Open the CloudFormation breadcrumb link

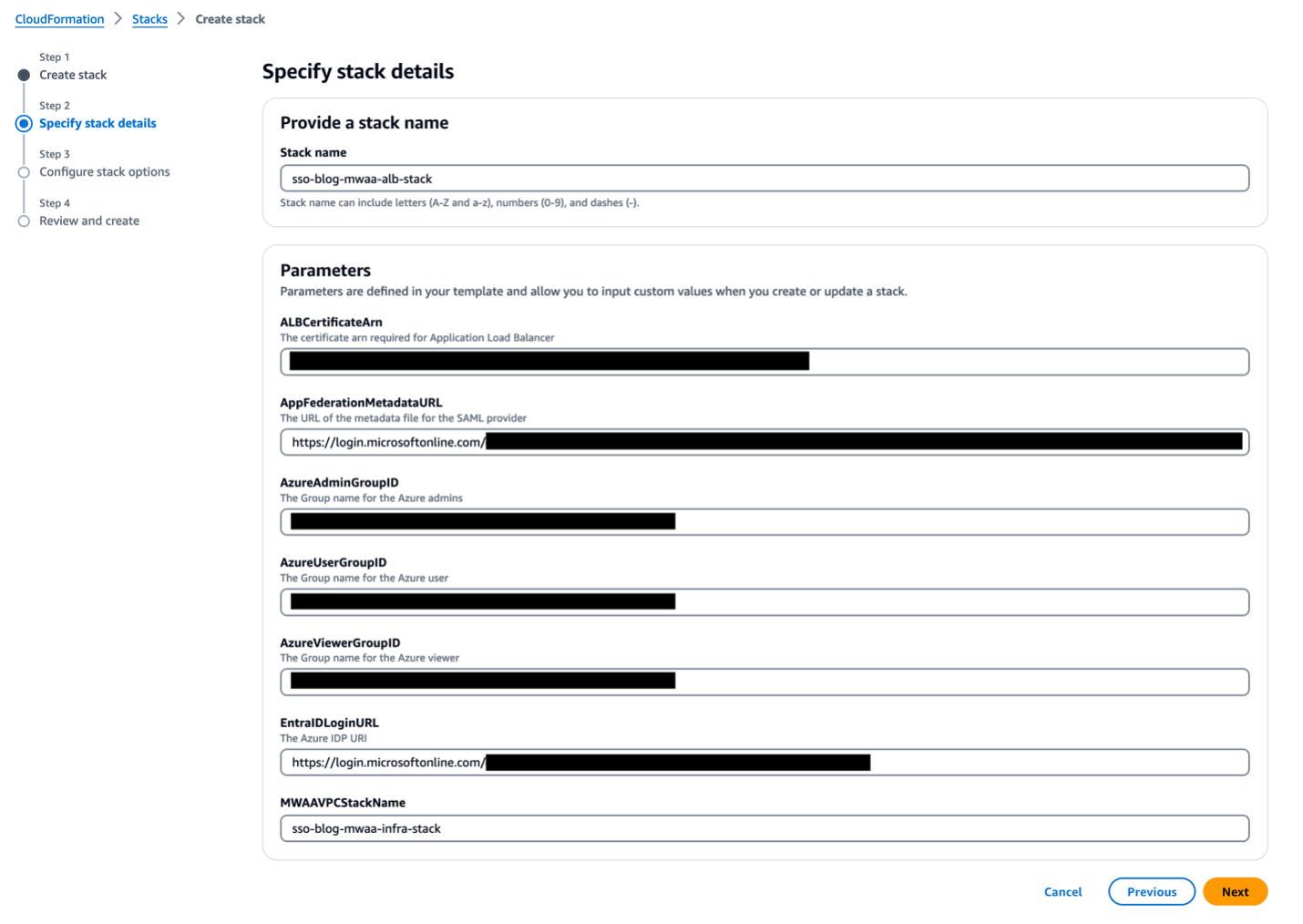click(x=59, y=19)
